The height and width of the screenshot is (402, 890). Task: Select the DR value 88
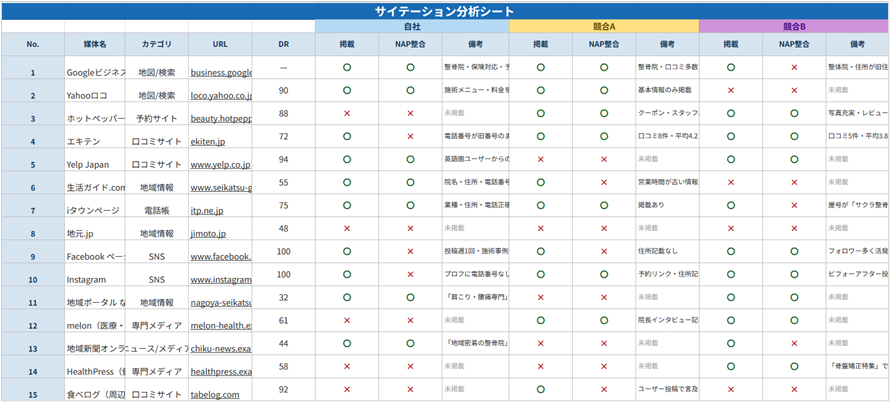tap(284, 114)
